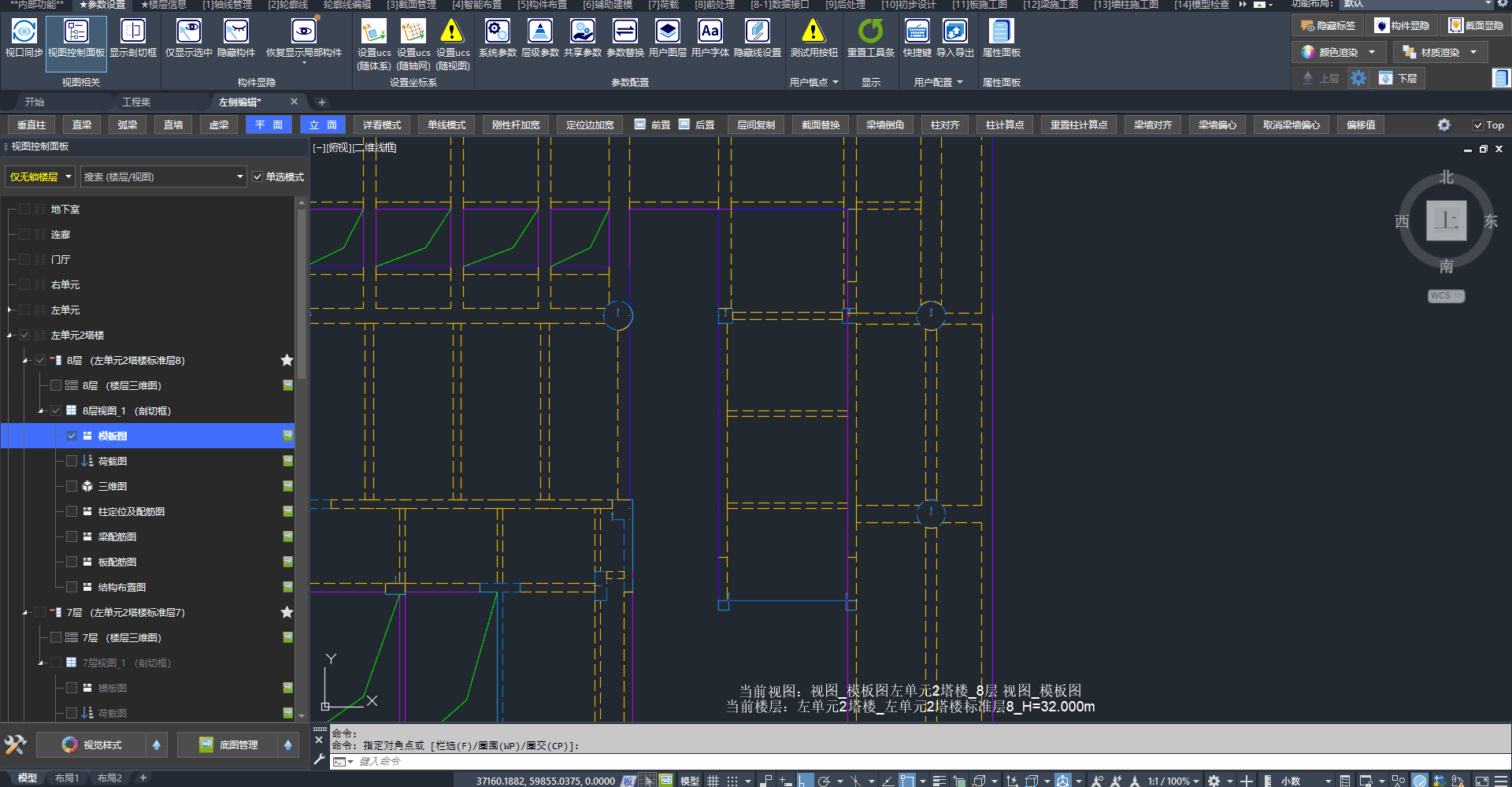Screen dimensions: 1512x787
Task: Open the [7]荷载 ribbon tab
Action: pyautogui.click(x=663, y=5)
